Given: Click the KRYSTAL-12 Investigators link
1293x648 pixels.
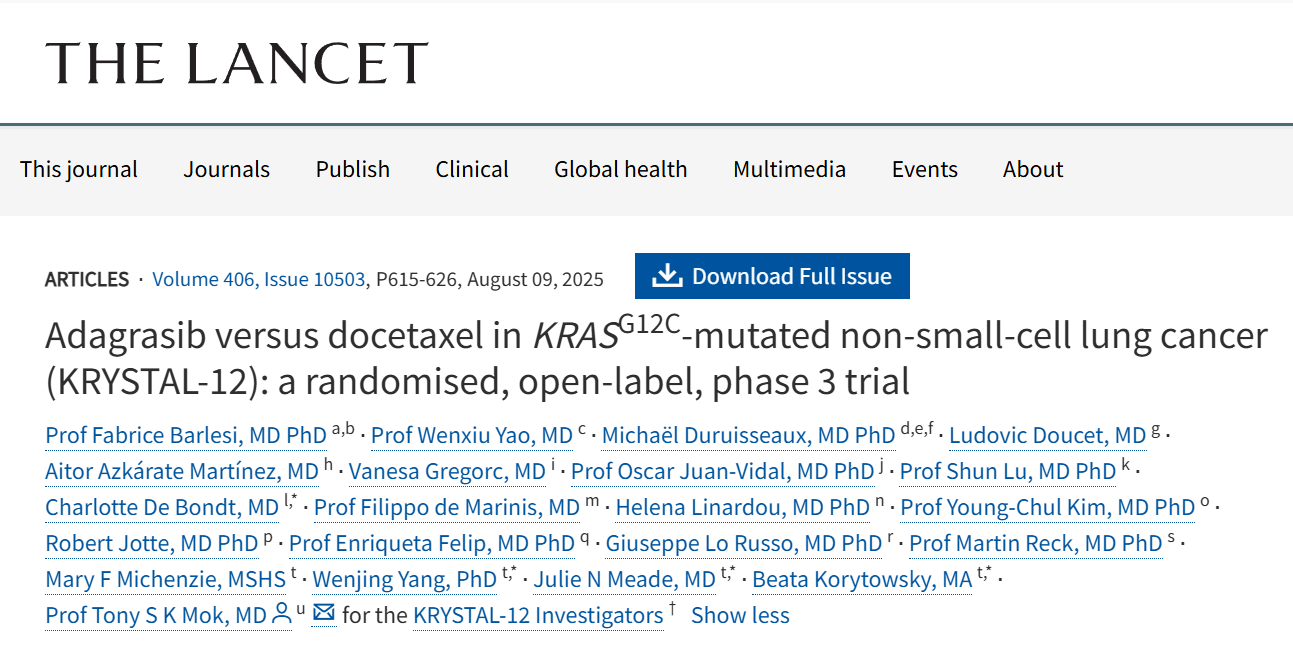Looking at the screenshot, I should click(537, 615).
